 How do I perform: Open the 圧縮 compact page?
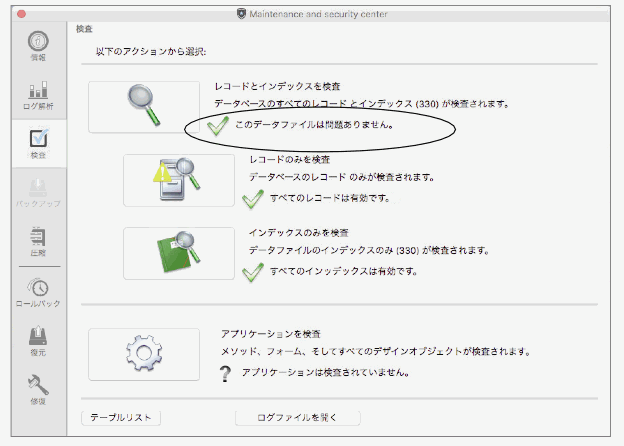tap(38, 241)
